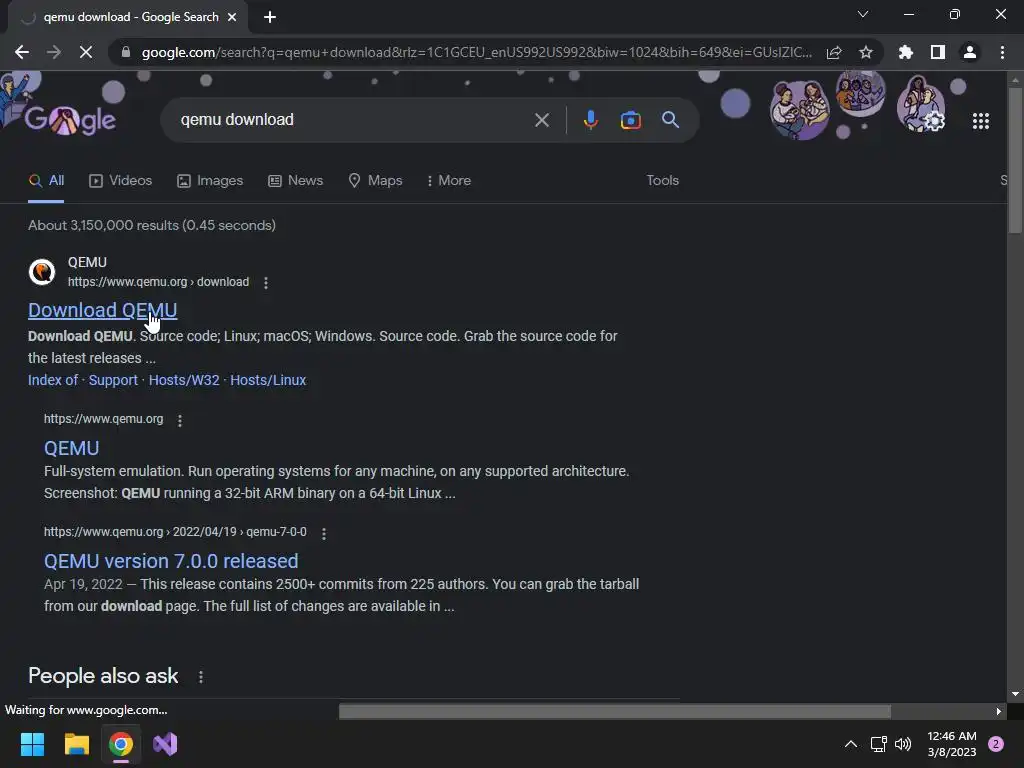The image size is (1024, 768).
Task: Open the Windows Start menu
Action: (x=32, y=744)
